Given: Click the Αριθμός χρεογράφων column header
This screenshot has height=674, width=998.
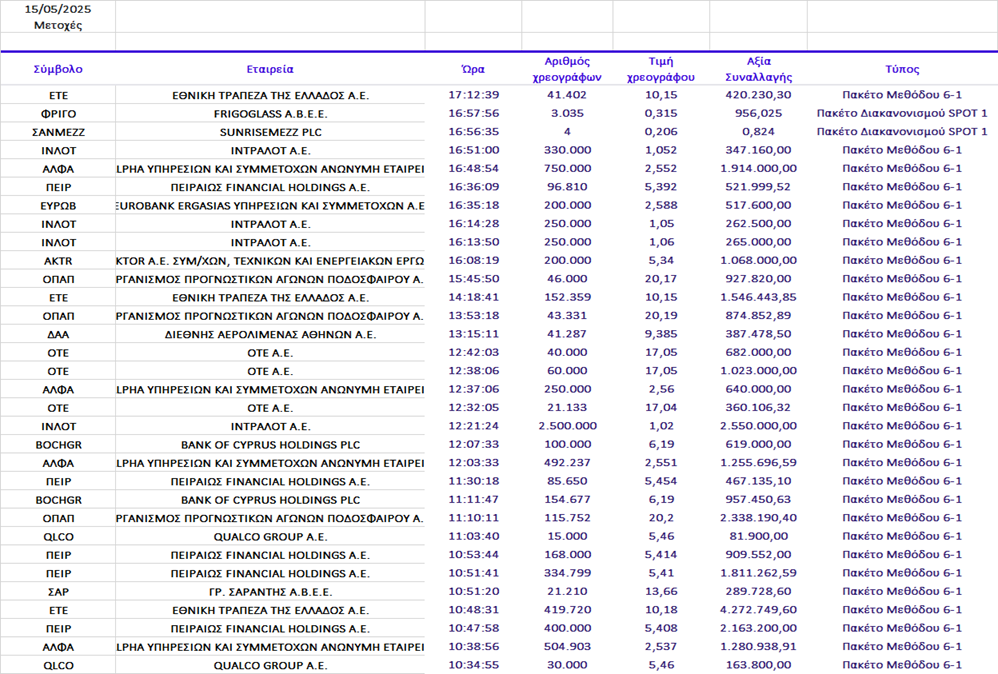Looking at the screenshot, I should [x=567, y=69].
